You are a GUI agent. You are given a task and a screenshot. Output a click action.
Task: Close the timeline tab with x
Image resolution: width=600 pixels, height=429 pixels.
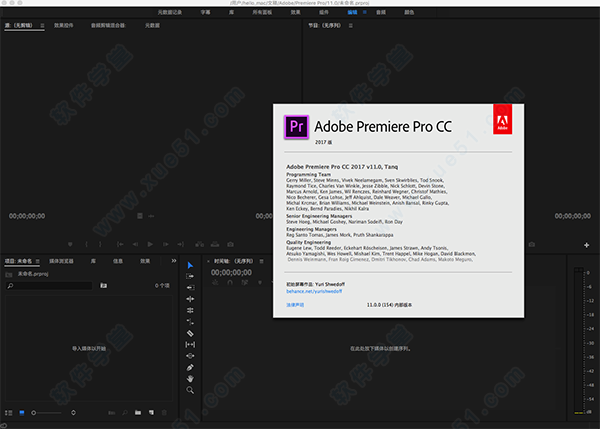click(x=208, y=261)
